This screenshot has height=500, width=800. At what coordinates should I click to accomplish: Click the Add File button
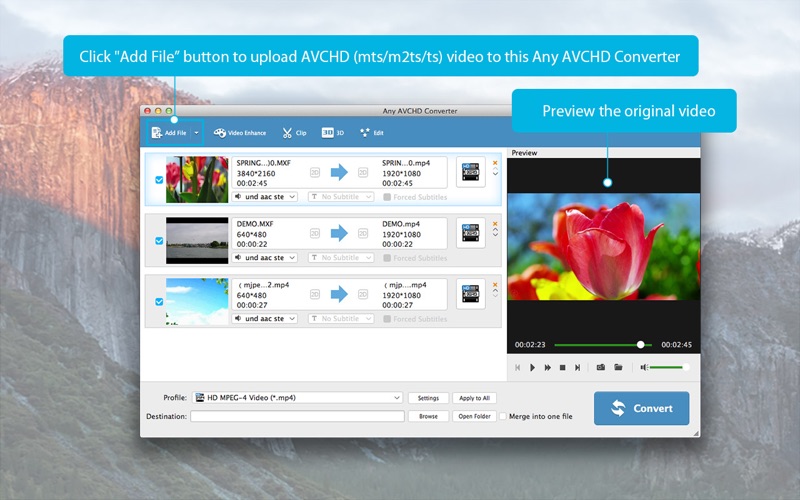click(x=169, y=133)
